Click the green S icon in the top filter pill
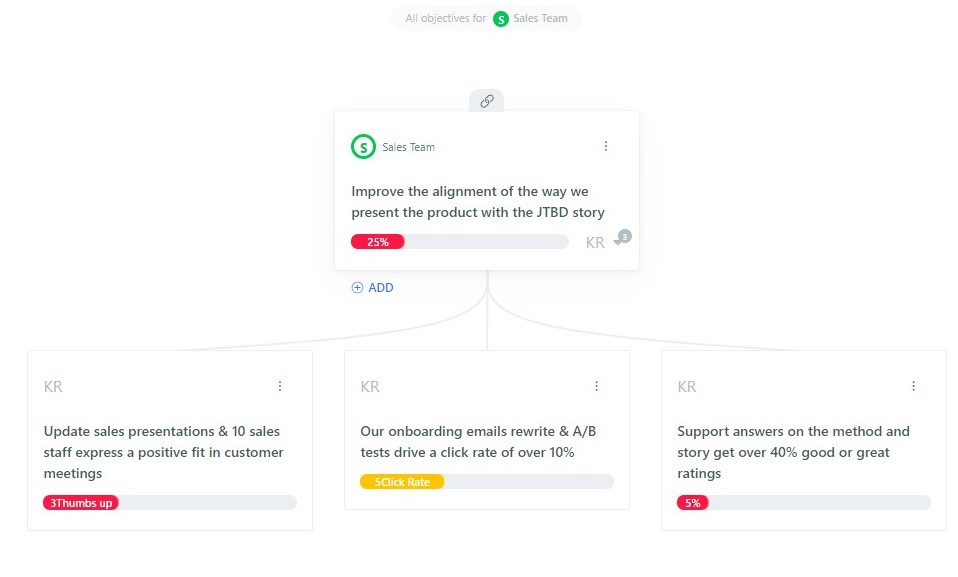Image resolution: width=958 pixels, height=577 pixels. coord(500,19)
